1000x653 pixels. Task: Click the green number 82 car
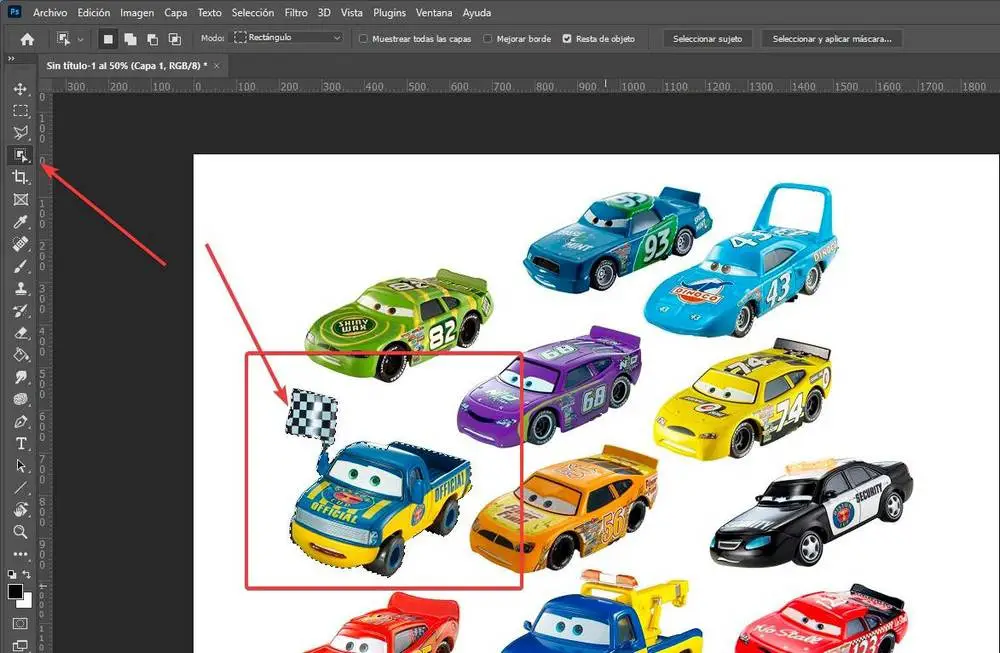399,324
